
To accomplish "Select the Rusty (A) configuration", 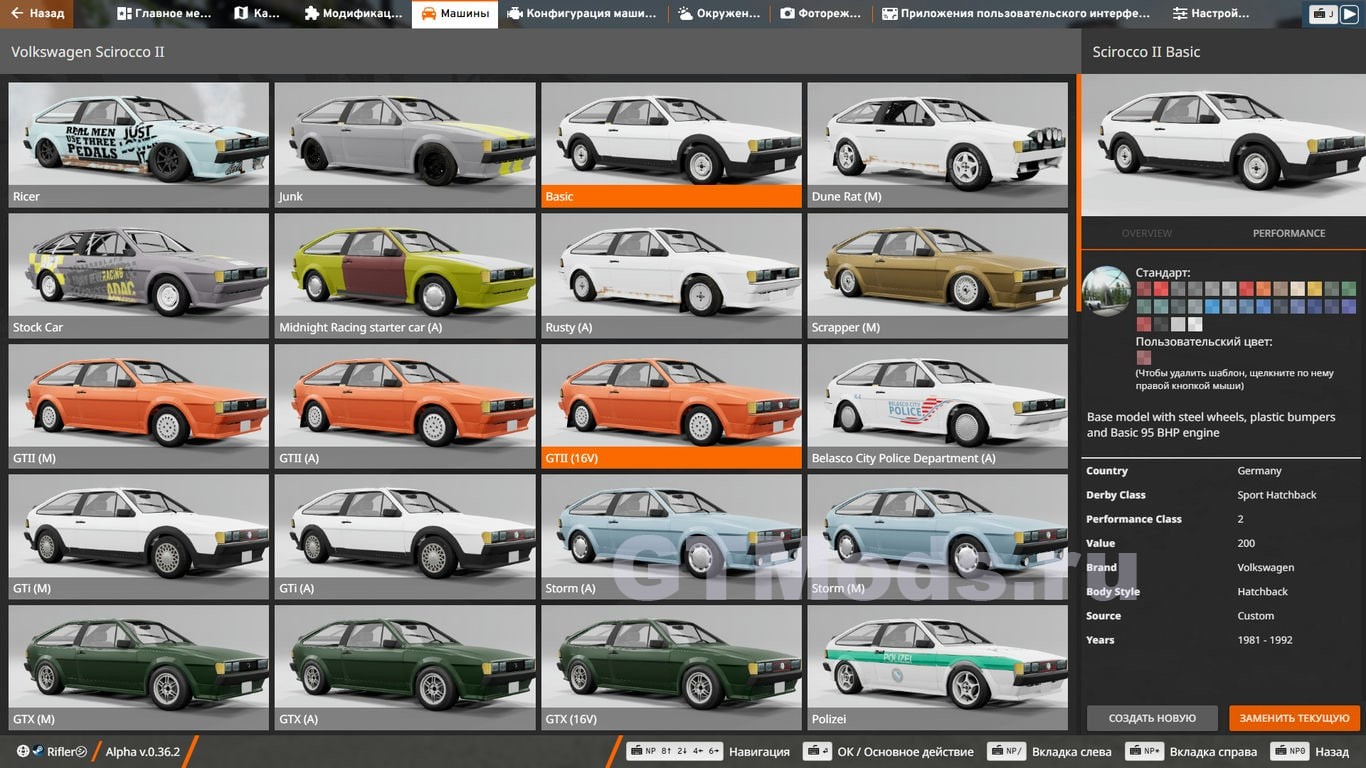I will (671, 275).
